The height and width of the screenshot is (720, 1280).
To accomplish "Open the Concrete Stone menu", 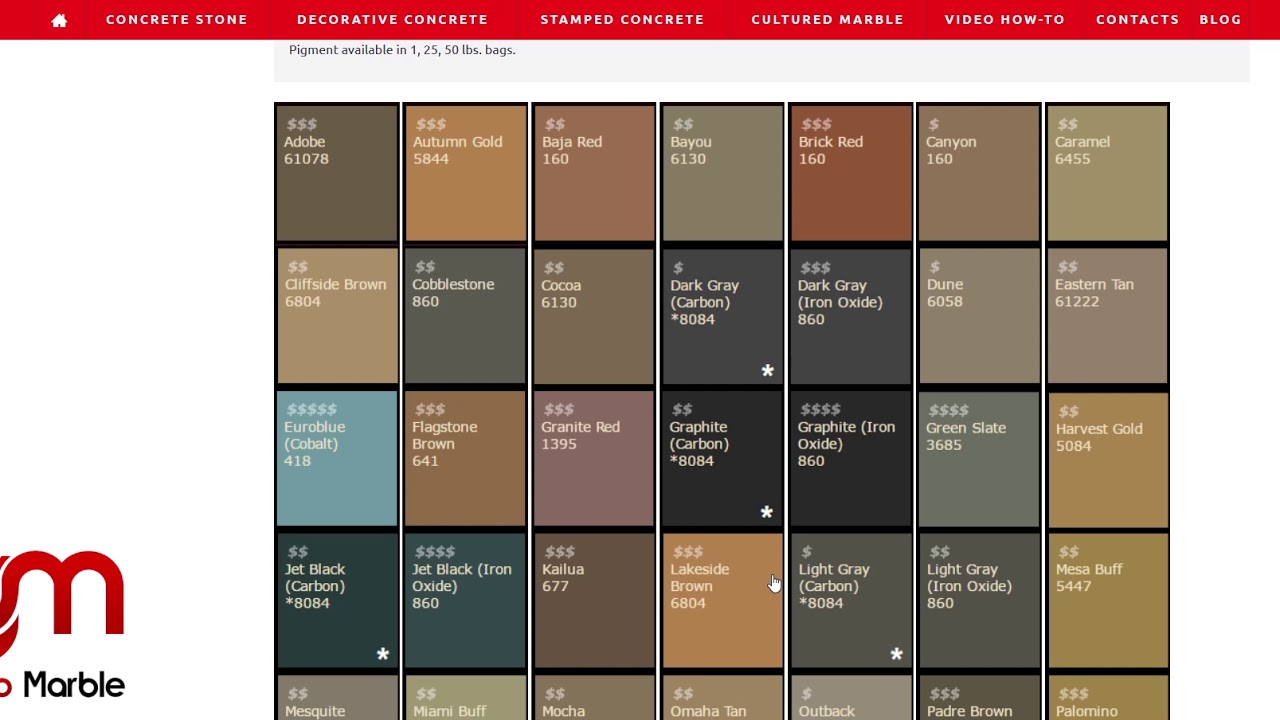I will click(x=177, y=19).
